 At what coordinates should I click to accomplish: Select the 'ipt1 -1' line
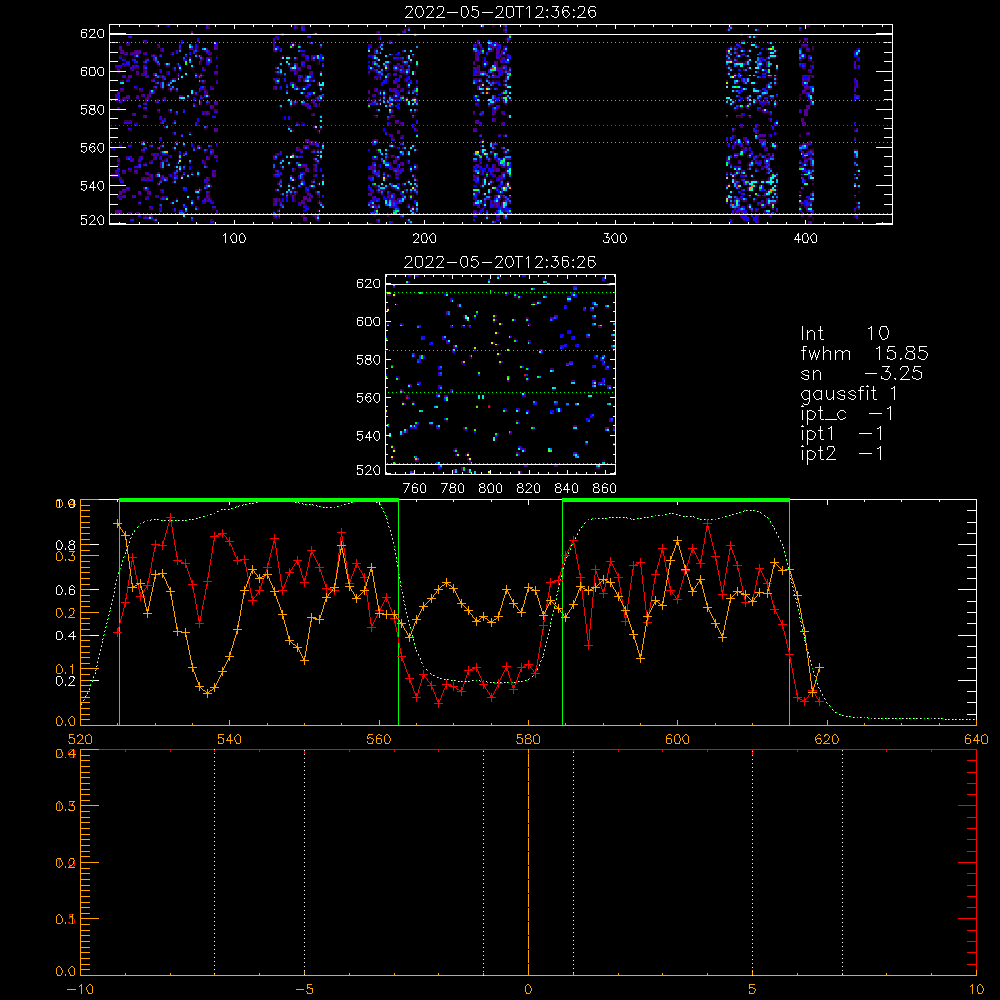coord(842,434)
